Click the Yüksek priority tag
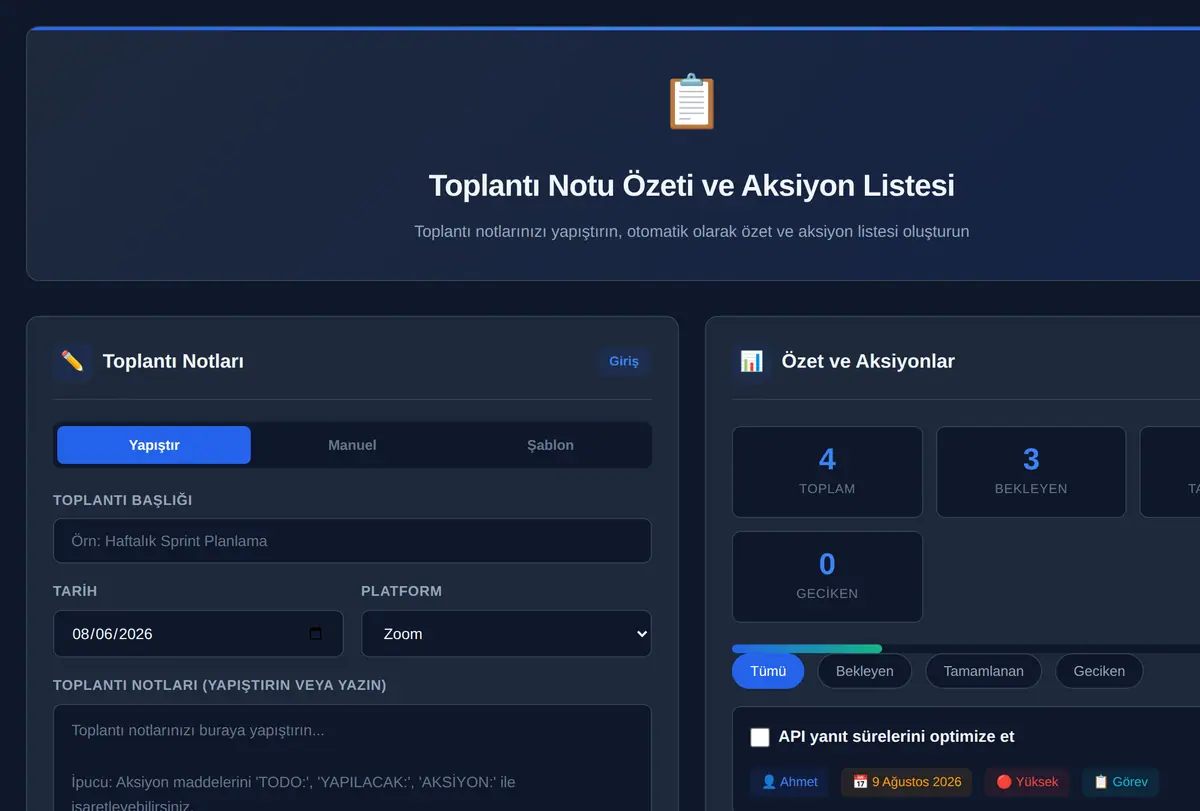 pos(1027,782)
